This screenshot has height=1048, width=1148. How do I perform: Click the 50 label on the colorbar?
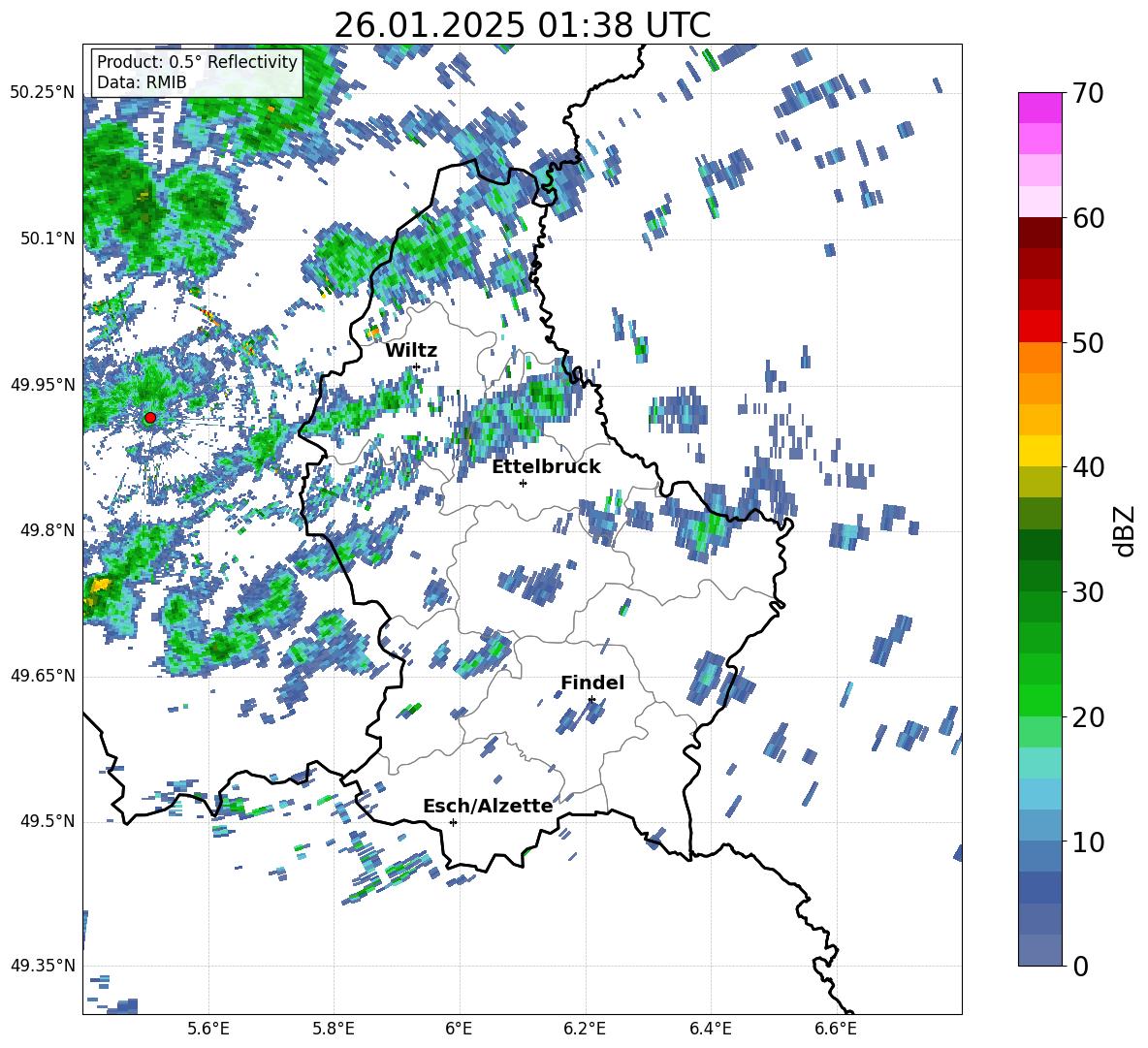[x=1088, y=343]
